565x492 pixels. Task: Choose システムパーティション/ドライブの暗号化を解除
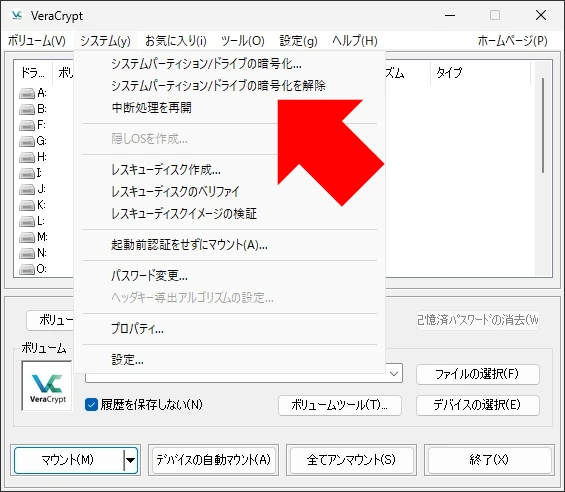coord(230,86)
